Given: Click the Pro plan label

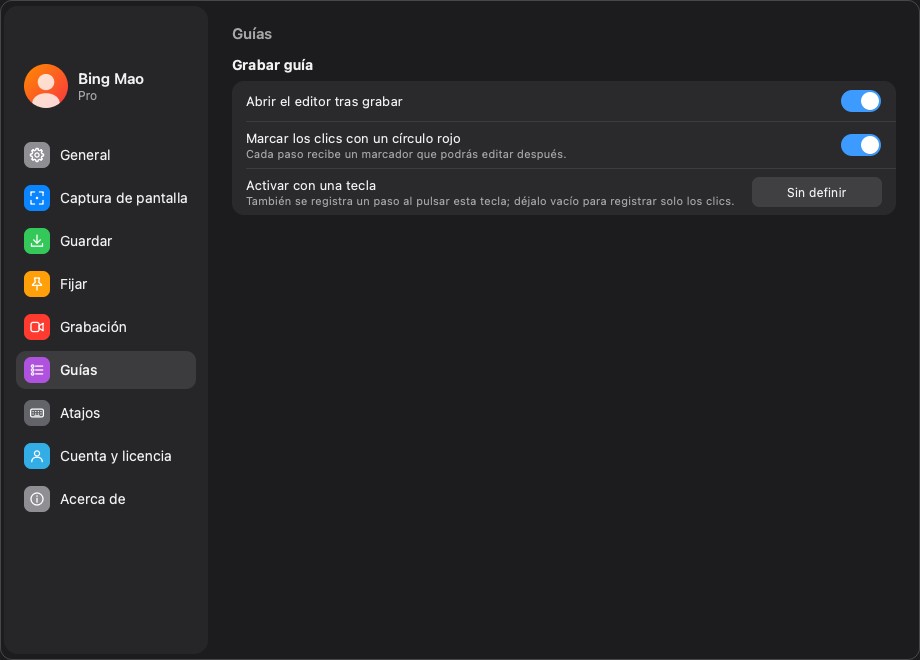Looking at the screenshot, I should point(87,96).
